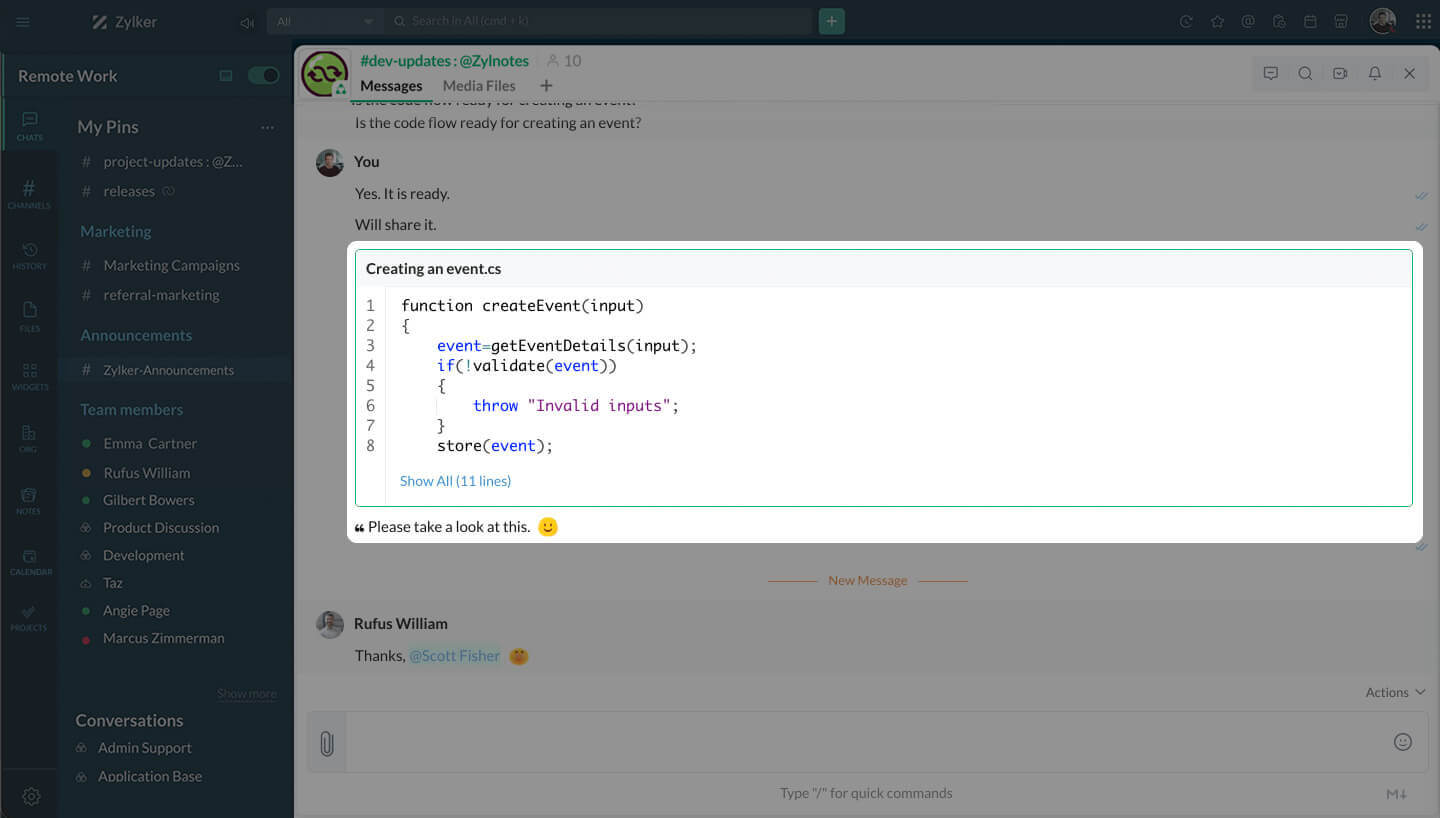Screen dimensions: 1440x818
Task: Open the emoji picker in message box
Action: [x=1403, y=741]
